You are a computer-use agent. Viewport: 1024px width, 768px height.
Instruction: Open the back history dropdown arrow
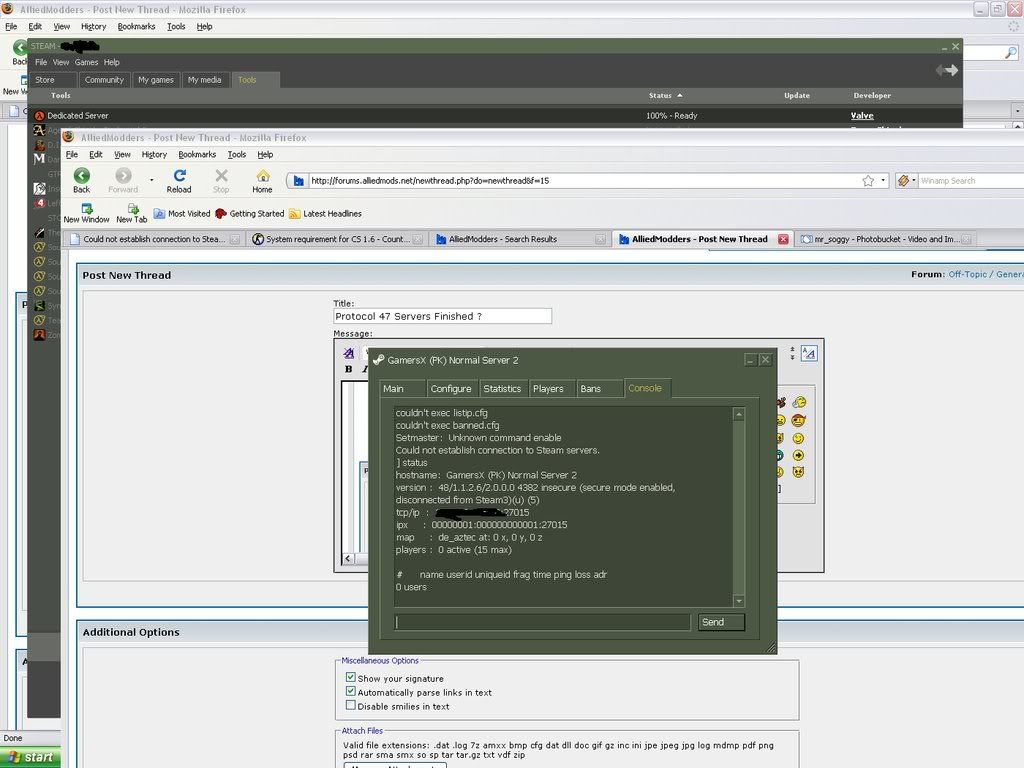[x=152, y=180]
